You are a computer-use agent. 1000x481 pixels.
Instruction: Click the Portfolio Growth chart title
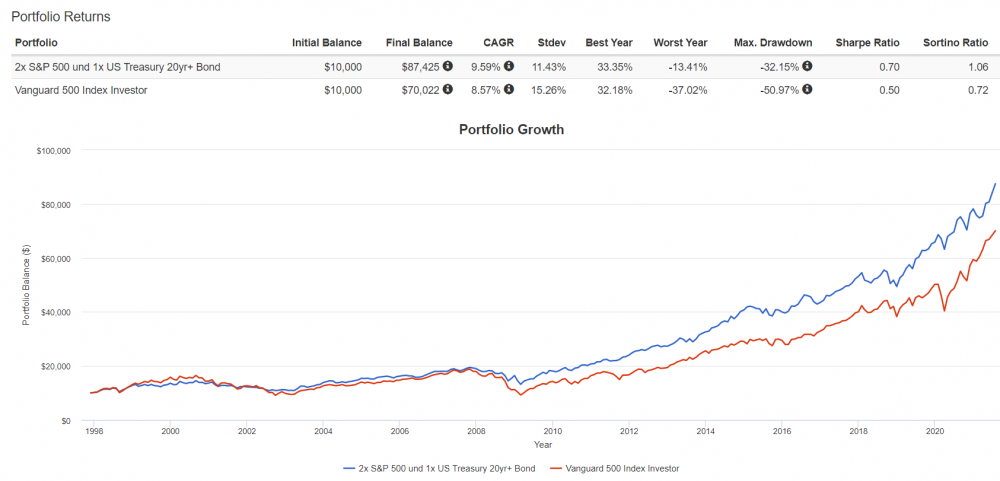click(511, 130)
